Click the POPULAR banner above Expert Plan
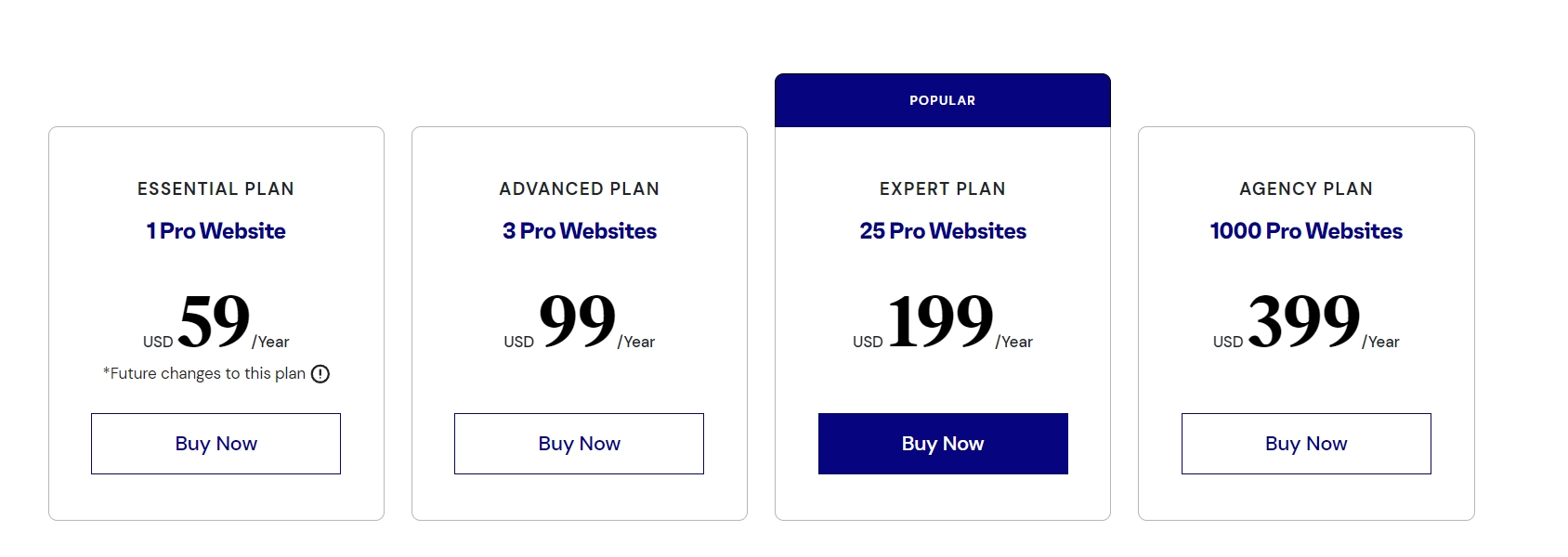This screenshot has height=557, width=1568. tap(942, 99)
